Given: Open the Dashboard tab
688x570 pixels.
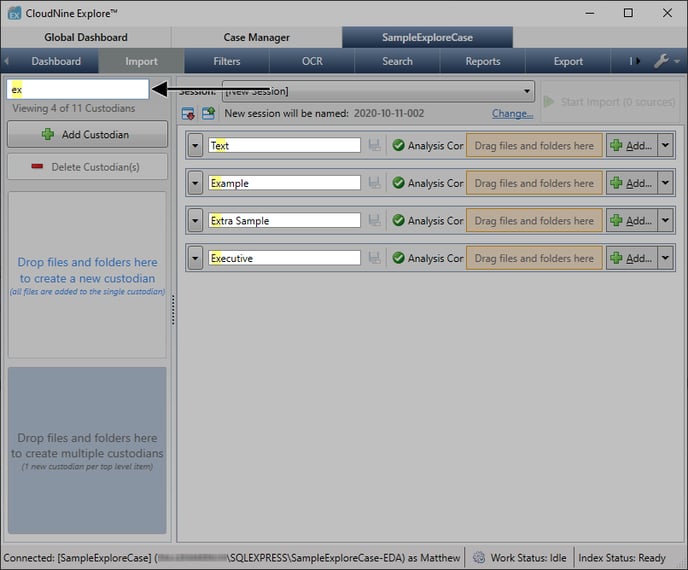Looking at the screenshot, I should pos(56,61).
